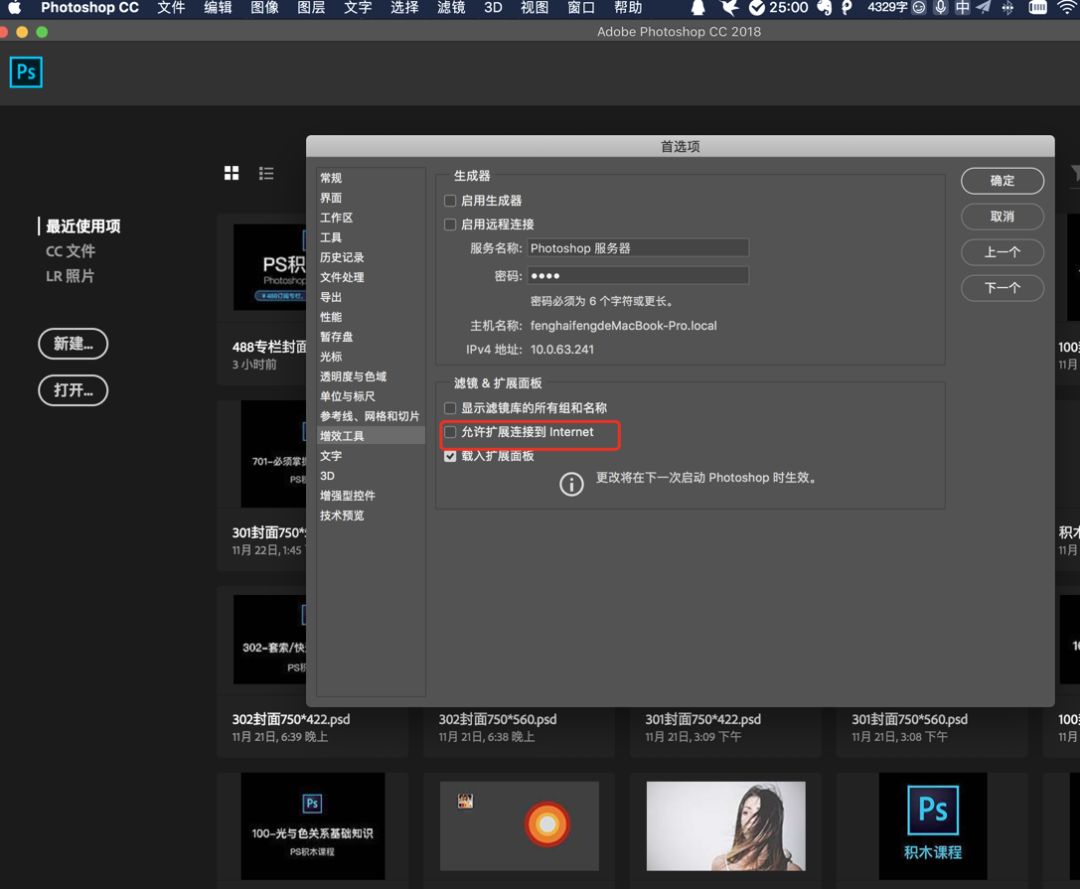This screenshot has width=1080, height=889.
Task: Open the 编辑 menu
Action: (x=218, y=8)
